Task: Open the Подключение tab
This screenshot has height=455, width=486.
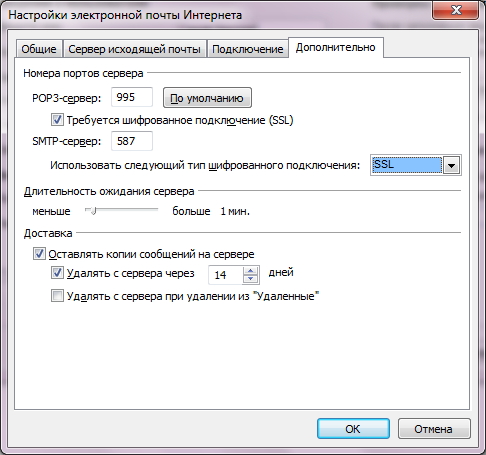Action: click(248, 49)
